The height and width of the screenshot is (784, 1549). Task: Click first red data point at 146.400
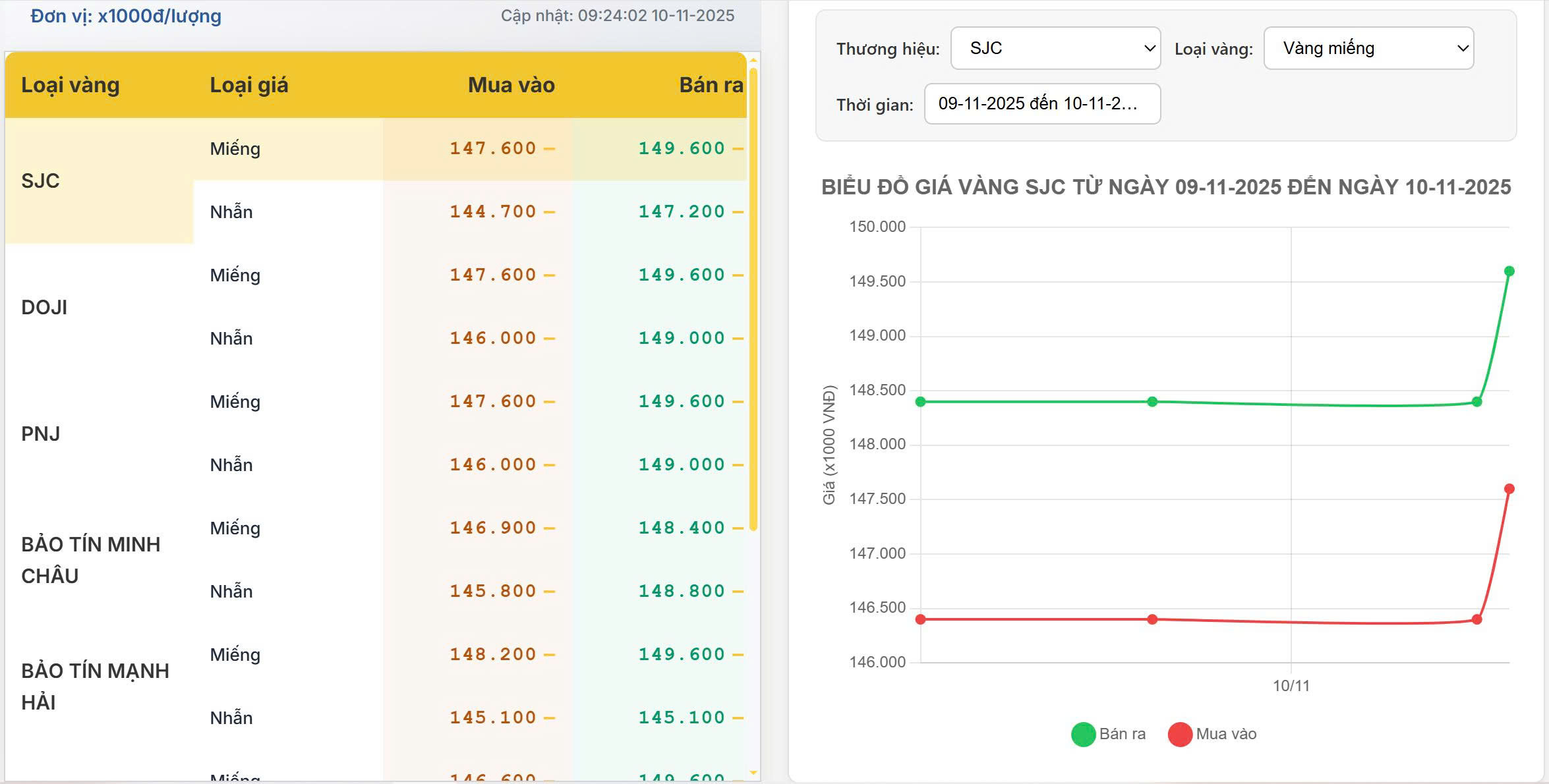(x=921, y=619)
